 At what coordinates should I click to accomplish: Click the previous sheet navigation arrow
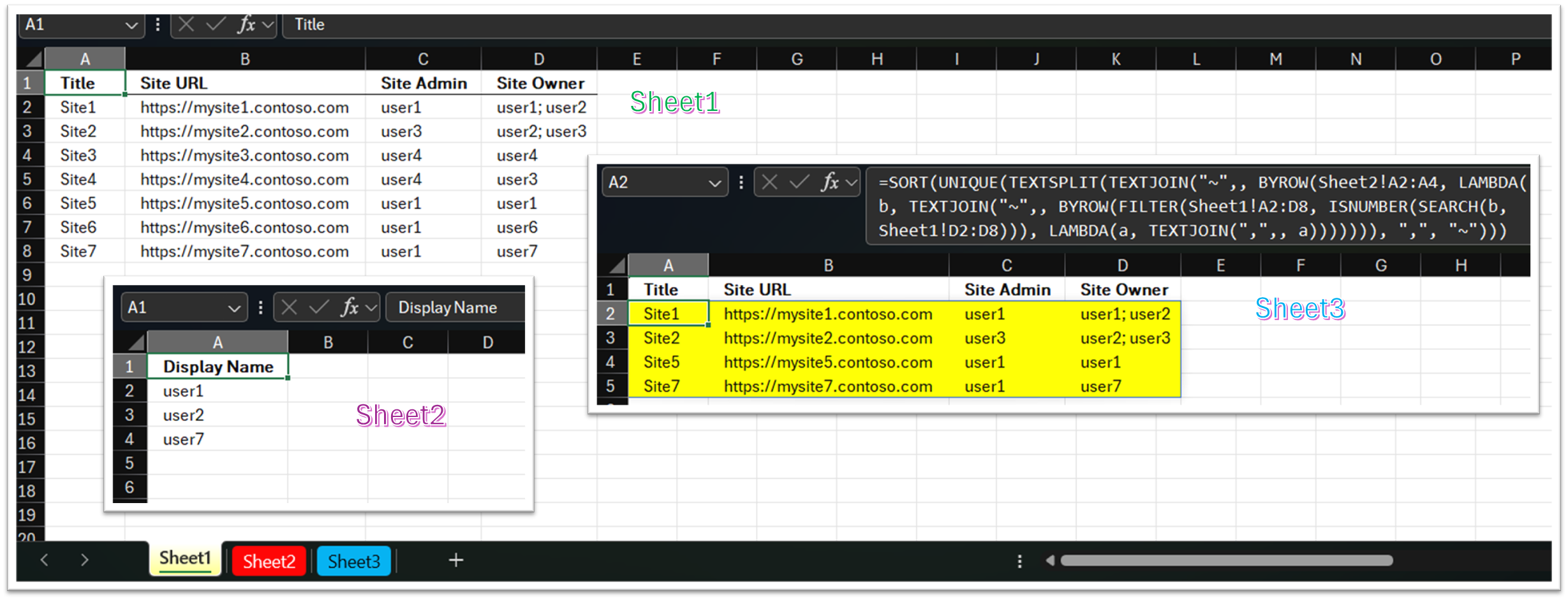point(44,560)
